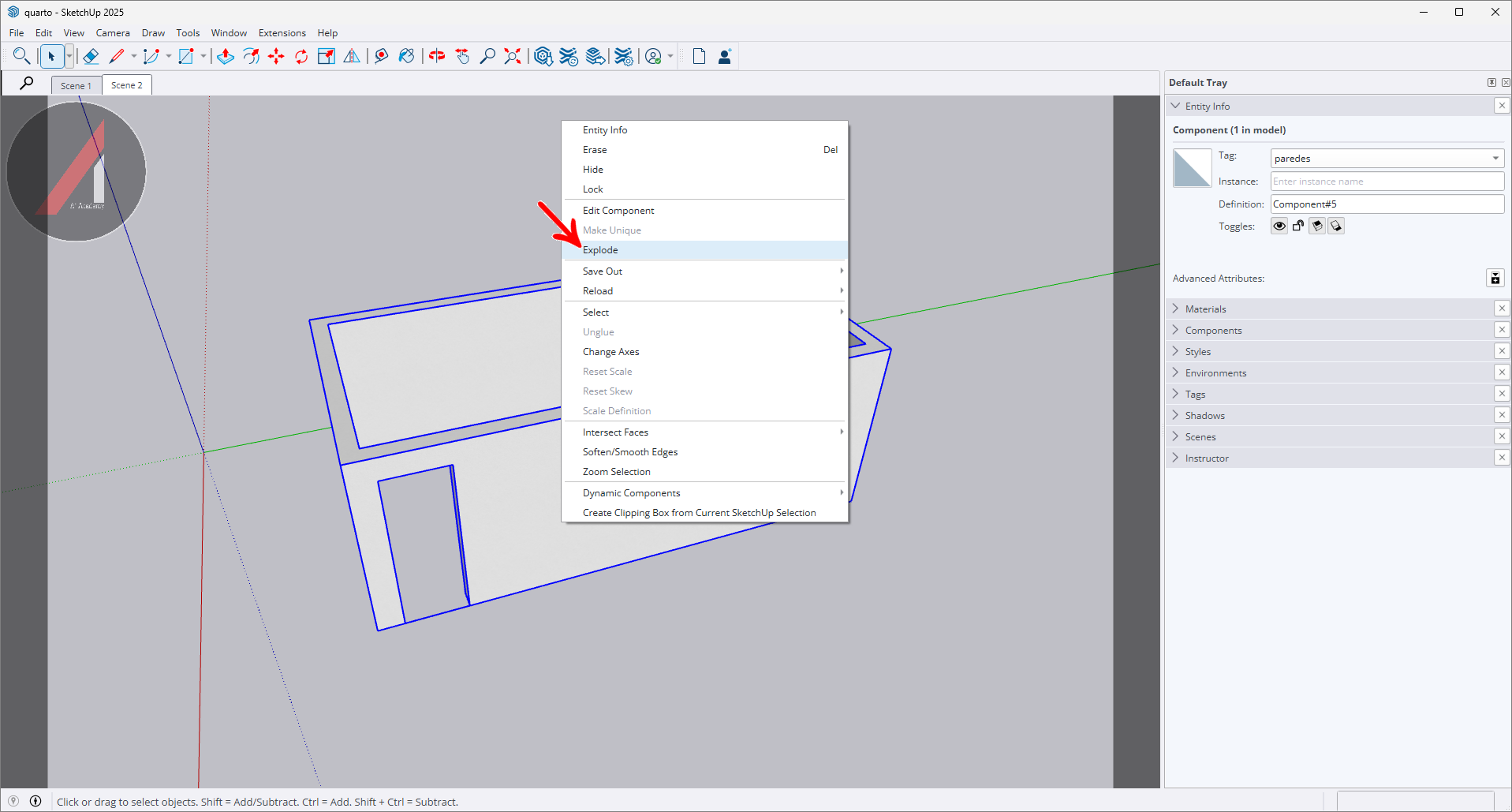Screen dimensions: 1512x812
Task: Choose the Move tool
Action: [276, 56]
